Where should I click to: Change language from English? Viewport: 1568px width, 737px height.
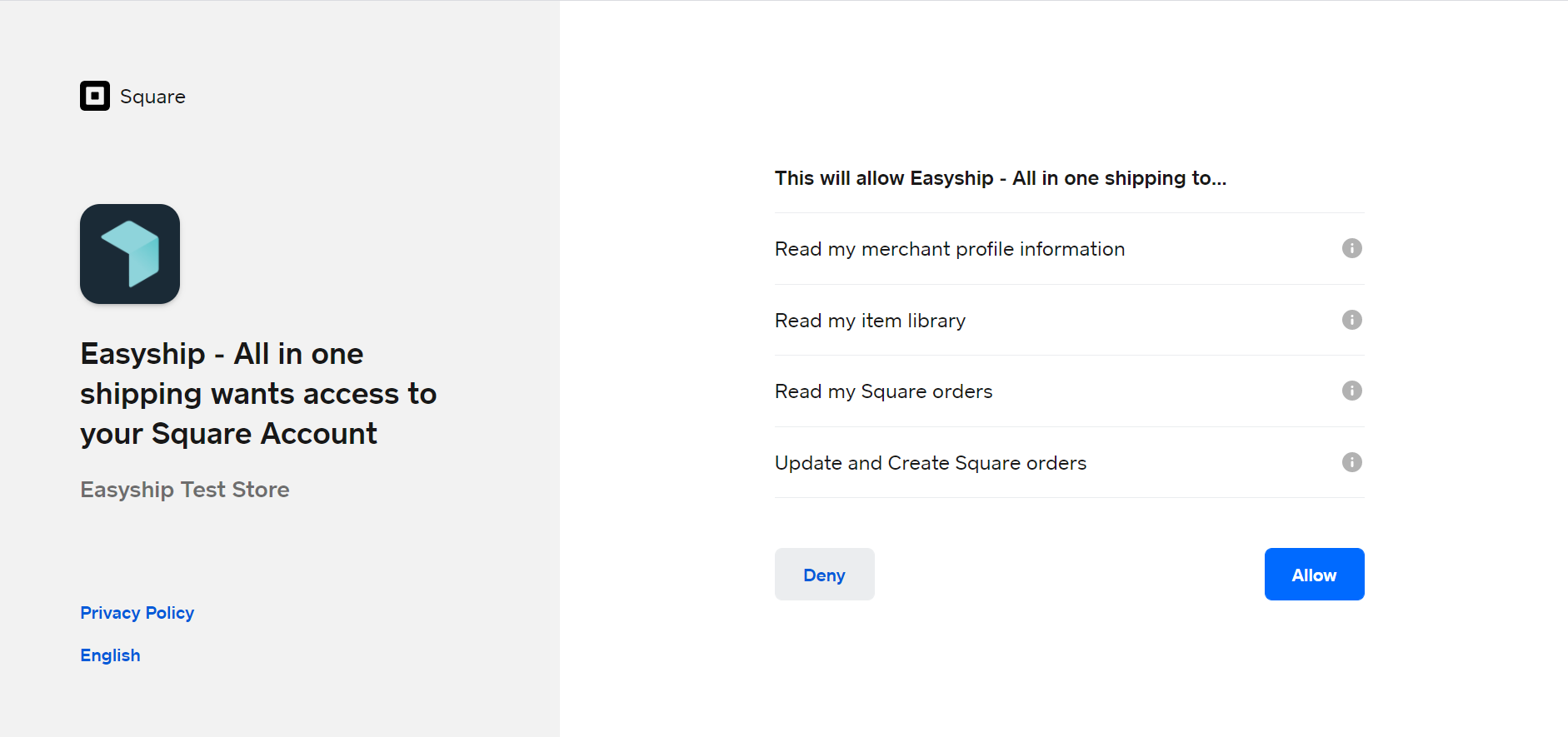click(x=110, y=655)
